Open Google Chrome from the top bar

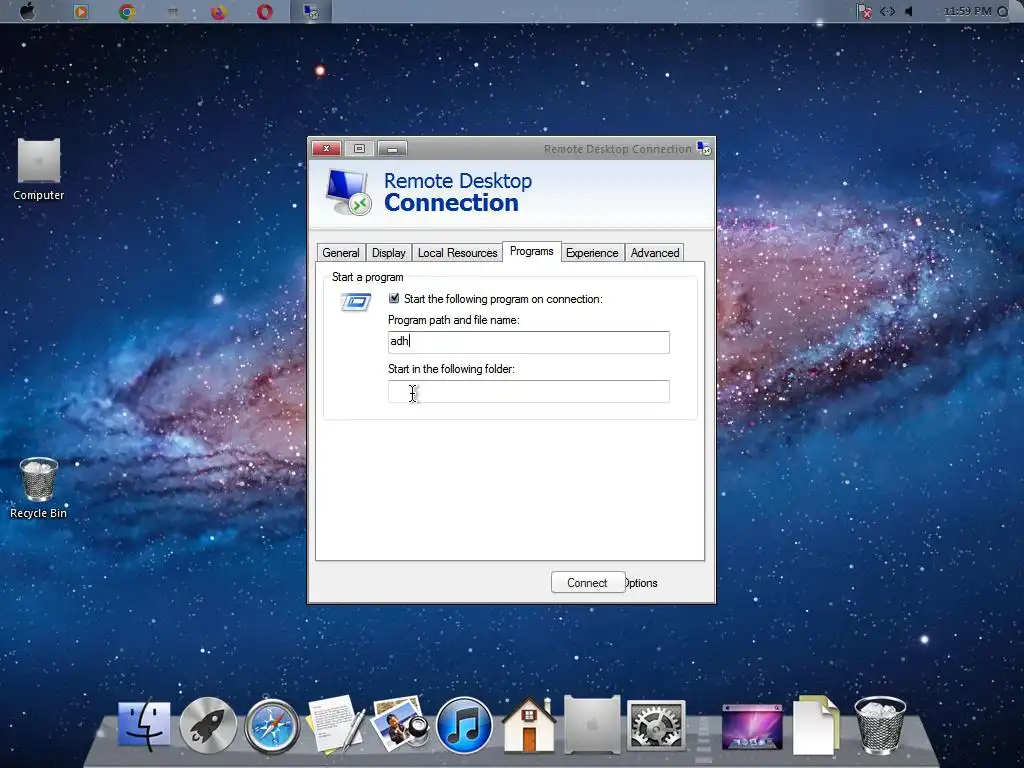(127, 11)
